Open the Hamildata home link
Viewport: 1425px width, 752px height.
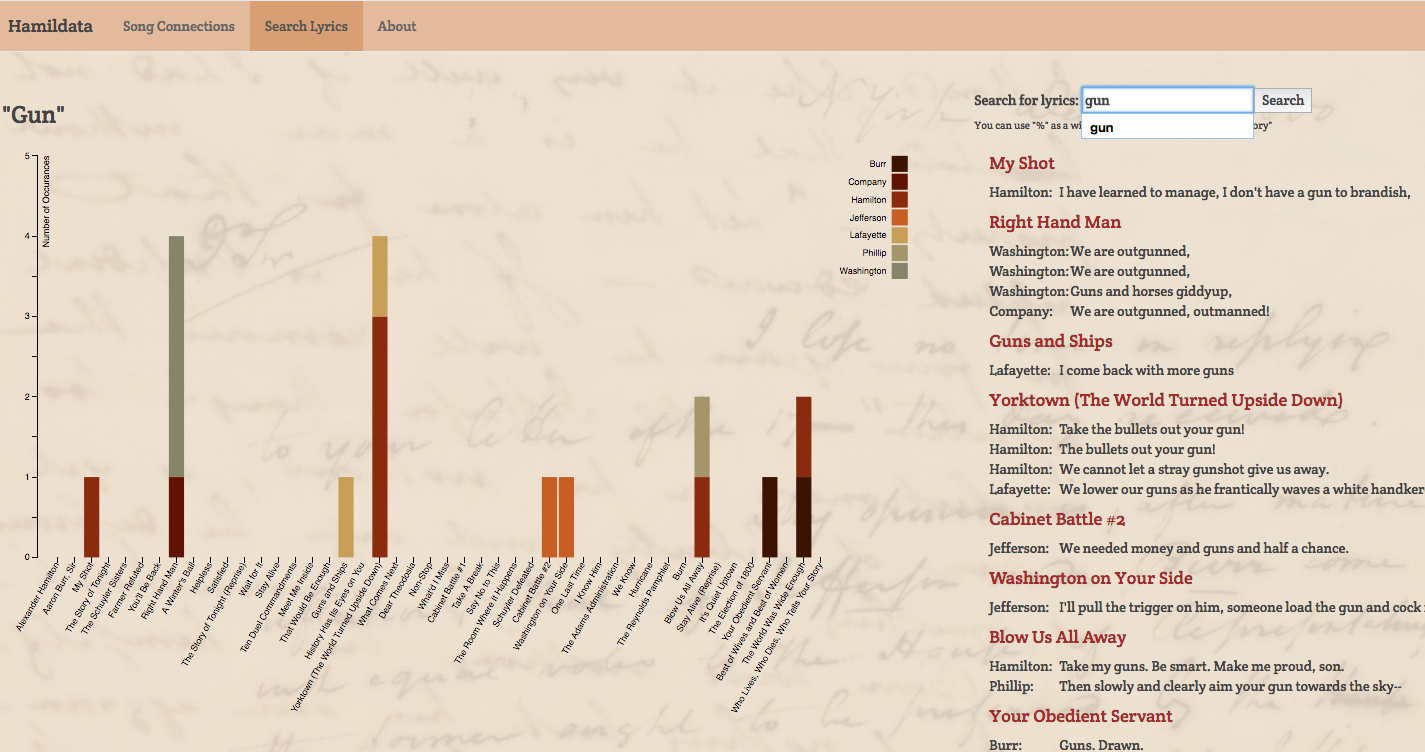click(50, 26)
